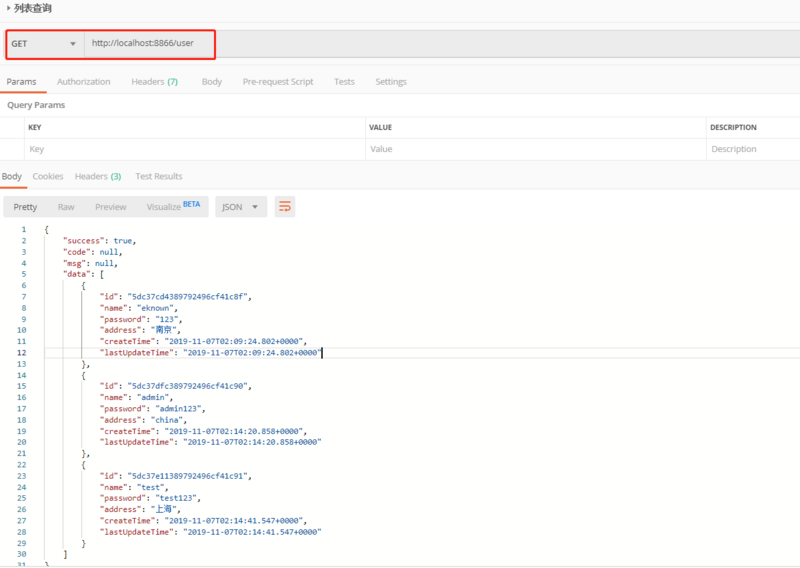
Task: Switch to Raw response view
Action: [x=66, y=207]
